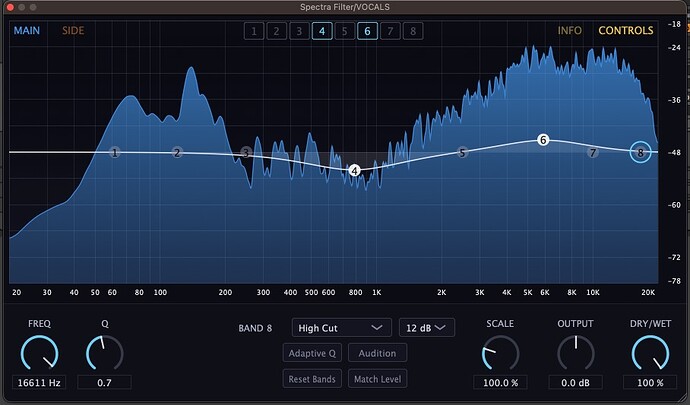Viewport: 690px width, 405px height.
Task: Click the 100 Hz frequency axis label
Action: (161, 292)
